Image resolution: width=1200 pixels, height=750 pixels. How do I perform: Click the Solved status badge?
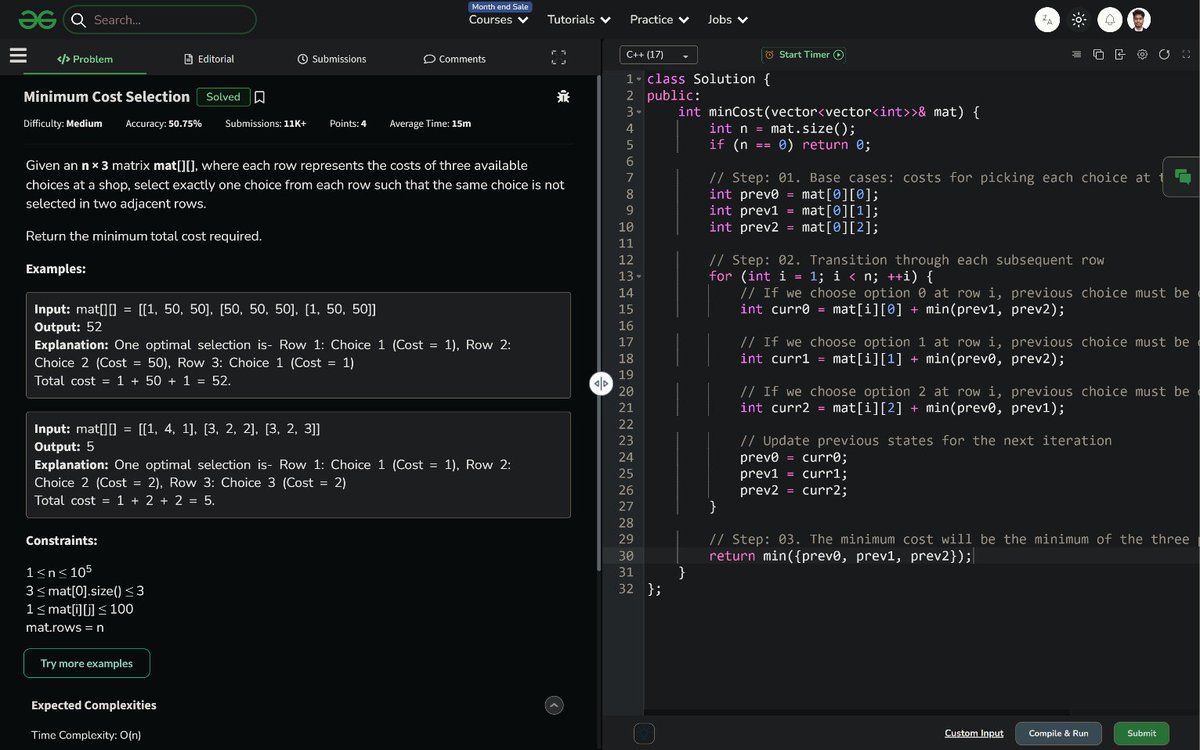[223, 97]
